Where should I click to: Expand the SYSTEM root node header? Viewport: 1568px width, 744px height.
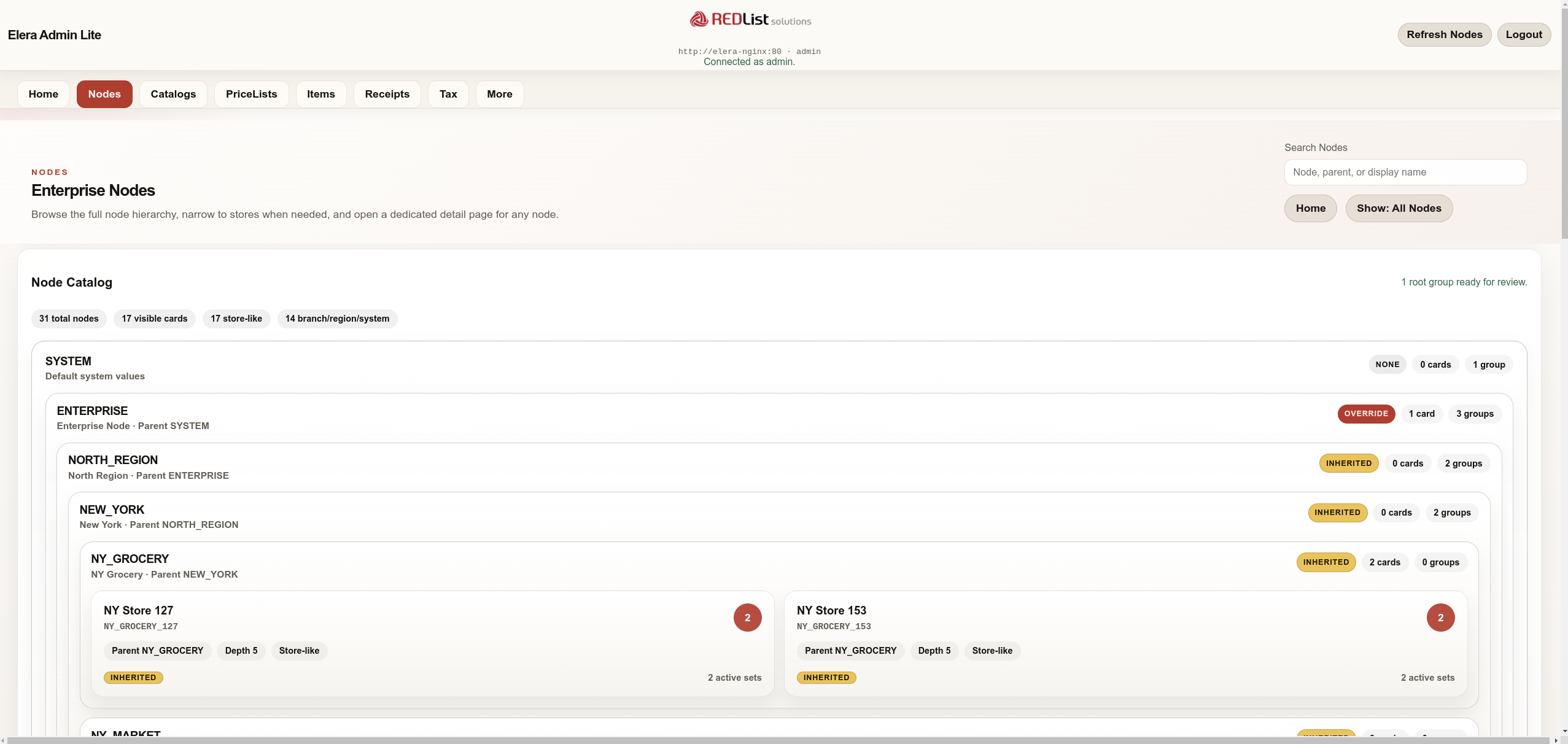point(68,362)
